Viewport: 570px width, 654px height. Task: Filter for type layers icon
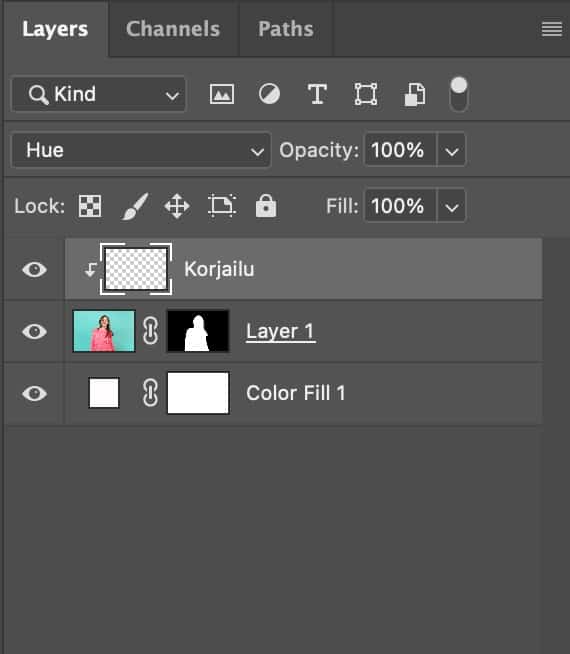click(317, 94)
